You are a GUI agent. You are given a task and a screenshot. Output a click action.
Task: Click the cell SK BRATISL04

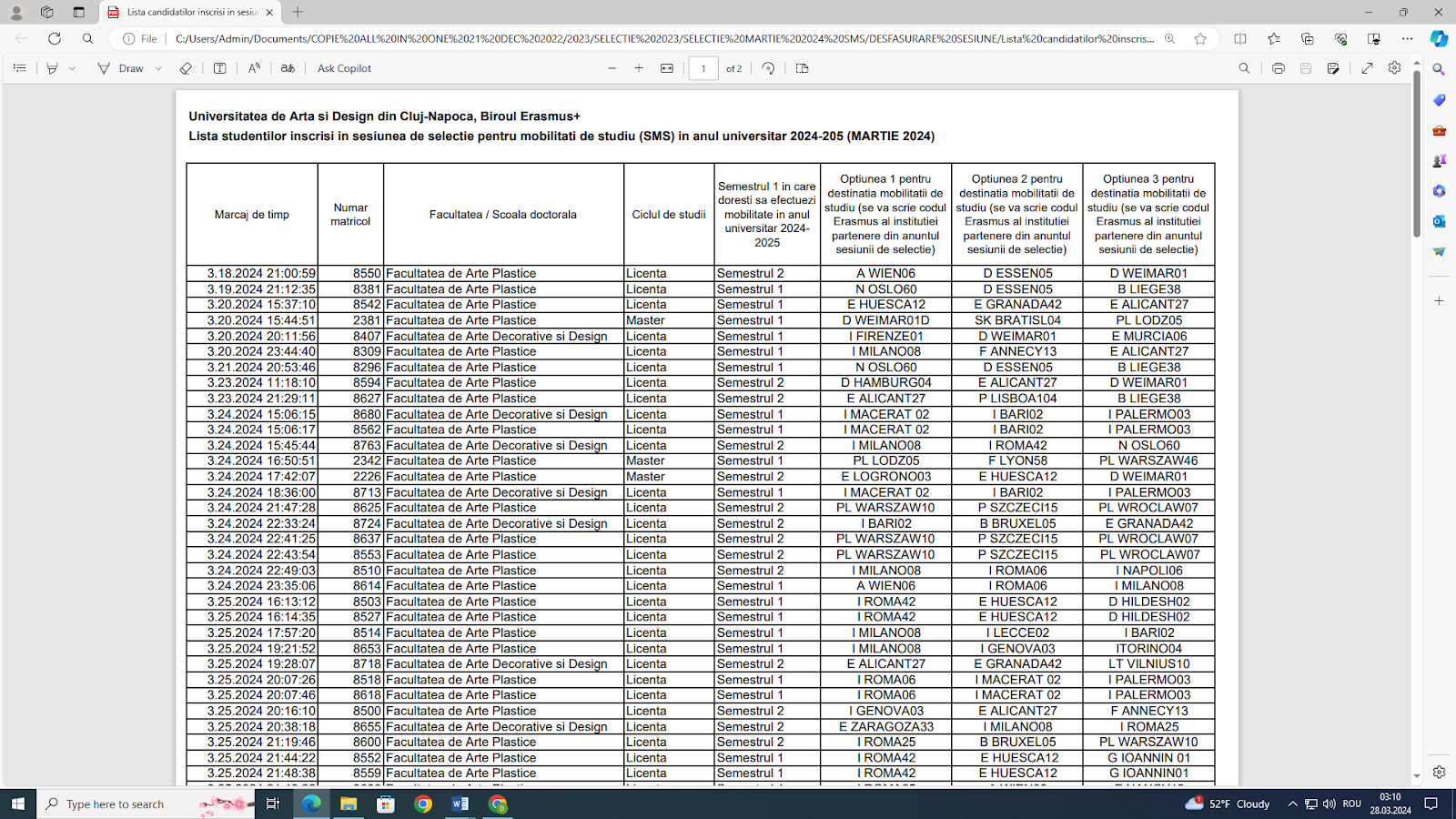(x=1017, y=320)
